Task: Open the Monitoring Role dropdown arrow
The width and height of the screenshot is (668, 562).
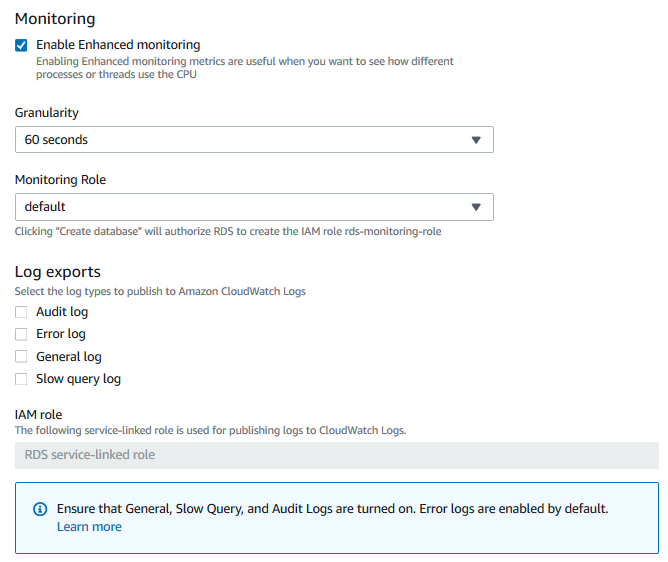Action: tap(476, 207)
